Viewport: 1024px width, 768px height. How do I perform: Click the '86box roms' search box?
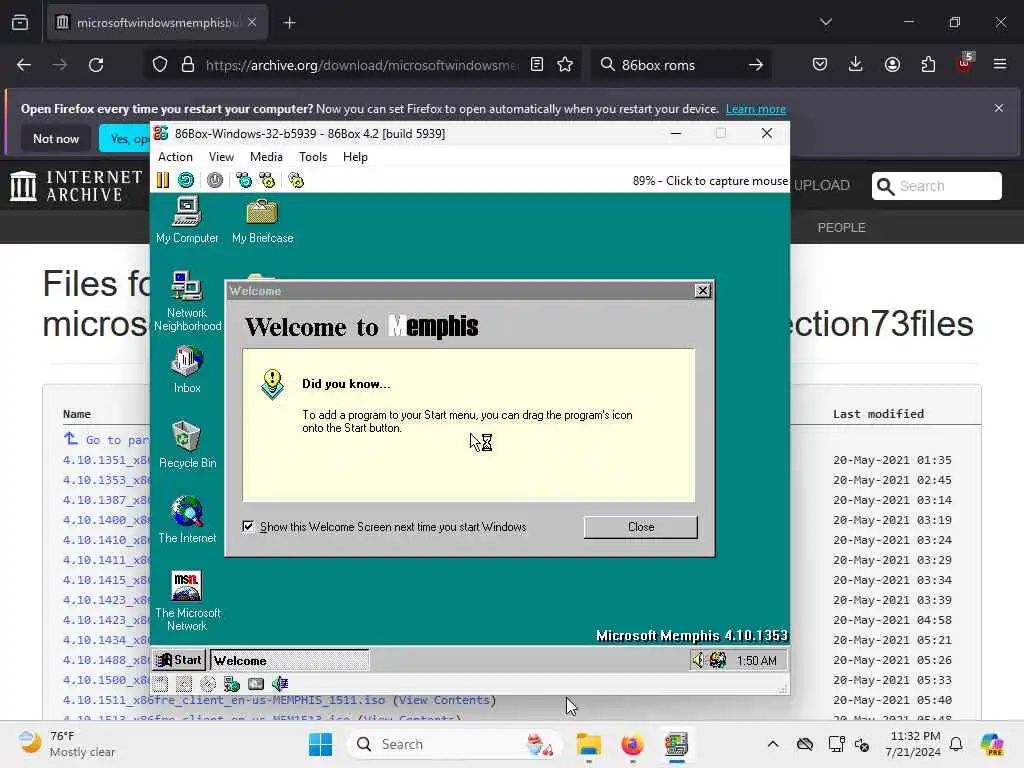[x=679, y=65]
